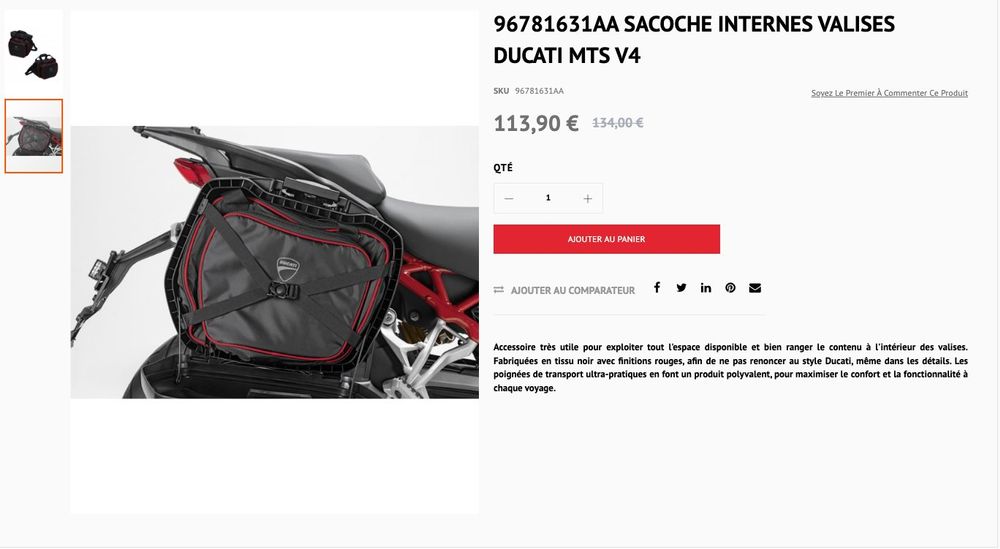
Task: Click the 113,90 € price
Action: [536, 123]
